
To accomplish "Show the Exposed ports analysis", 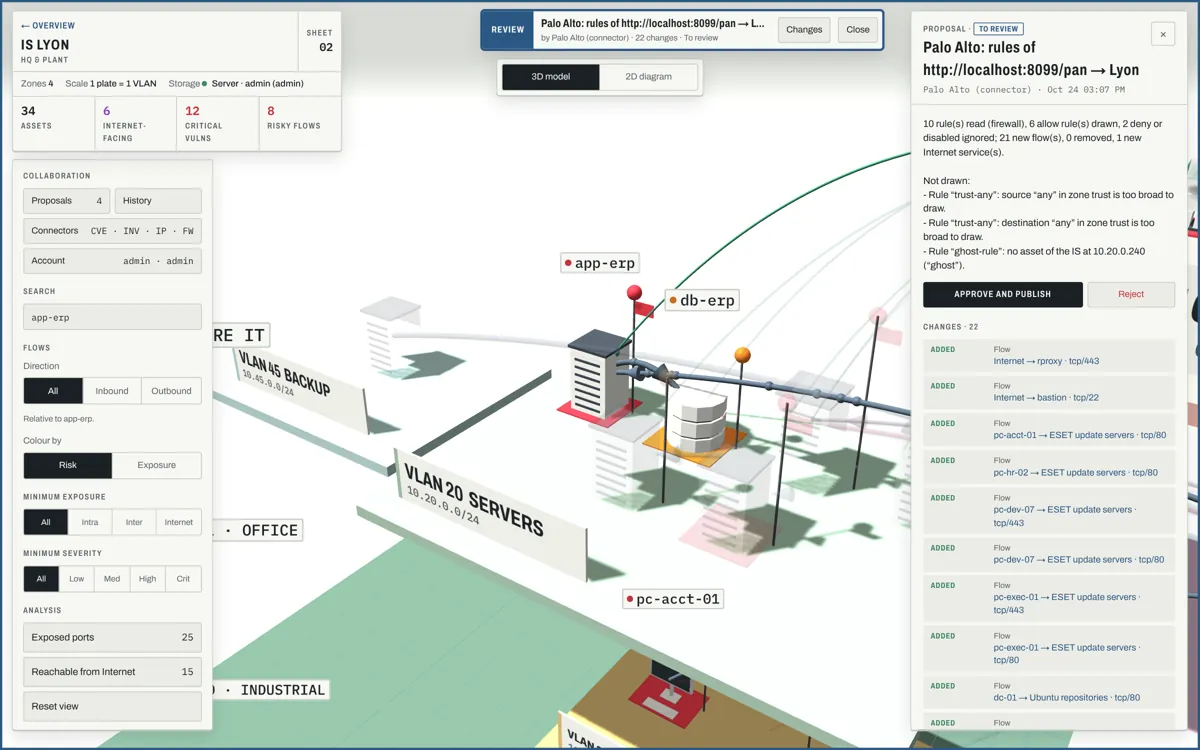I will pyautogui.click(x=112, y=638).
